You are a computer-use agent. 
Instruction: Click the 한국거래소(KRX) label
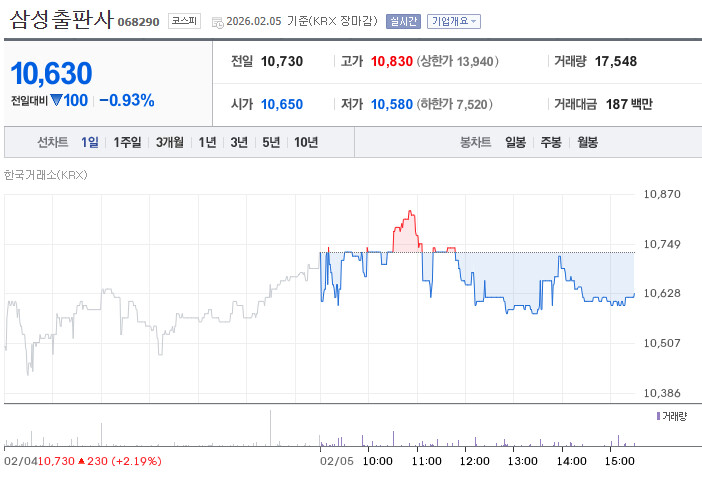coord(46,175)
